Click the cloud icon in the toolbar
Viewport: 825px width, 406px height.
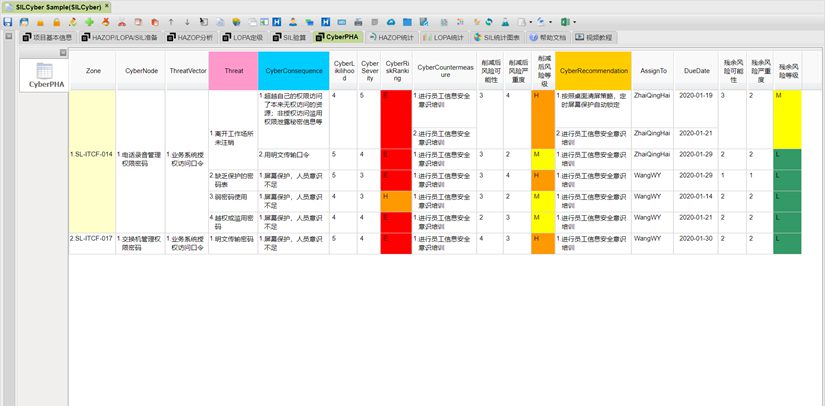coord(392,21)
